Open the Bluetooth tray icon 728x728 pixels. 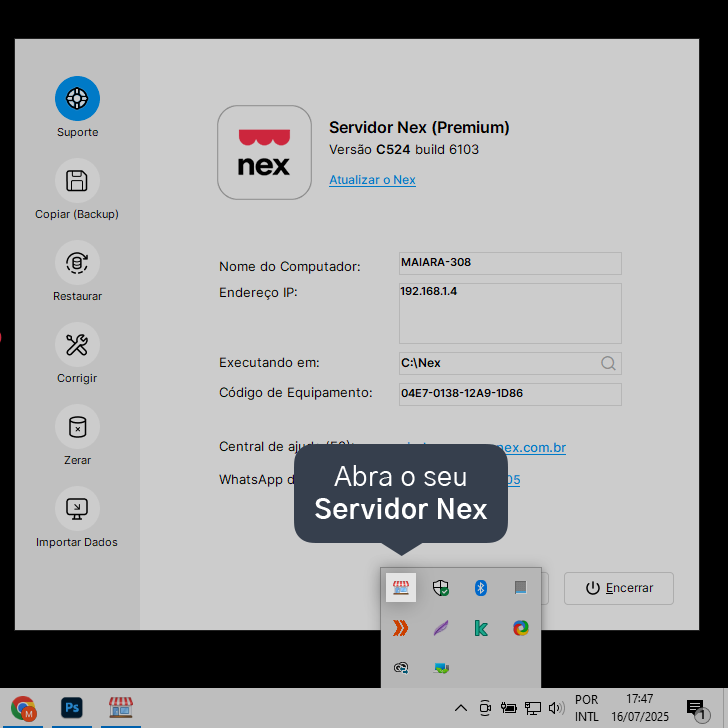481,588
